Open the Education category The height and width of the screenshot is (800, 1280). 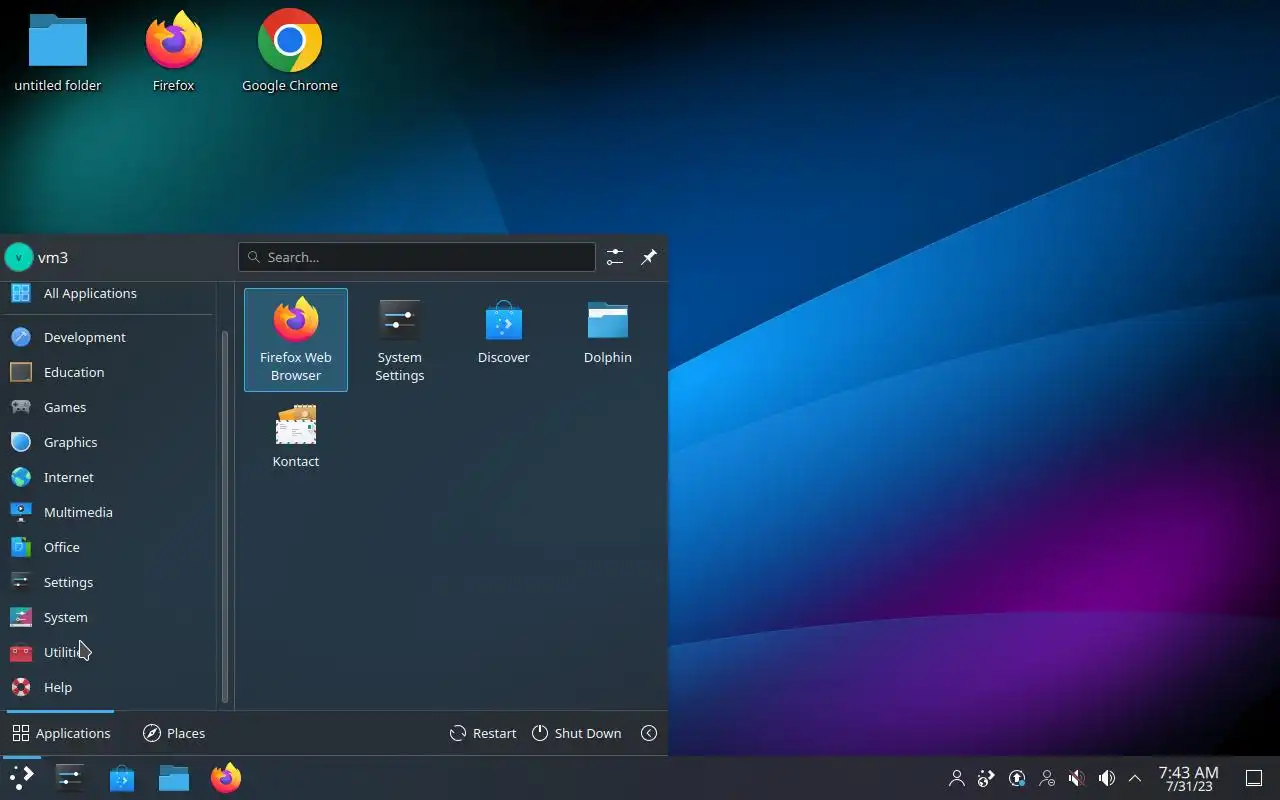coord(108,372)
